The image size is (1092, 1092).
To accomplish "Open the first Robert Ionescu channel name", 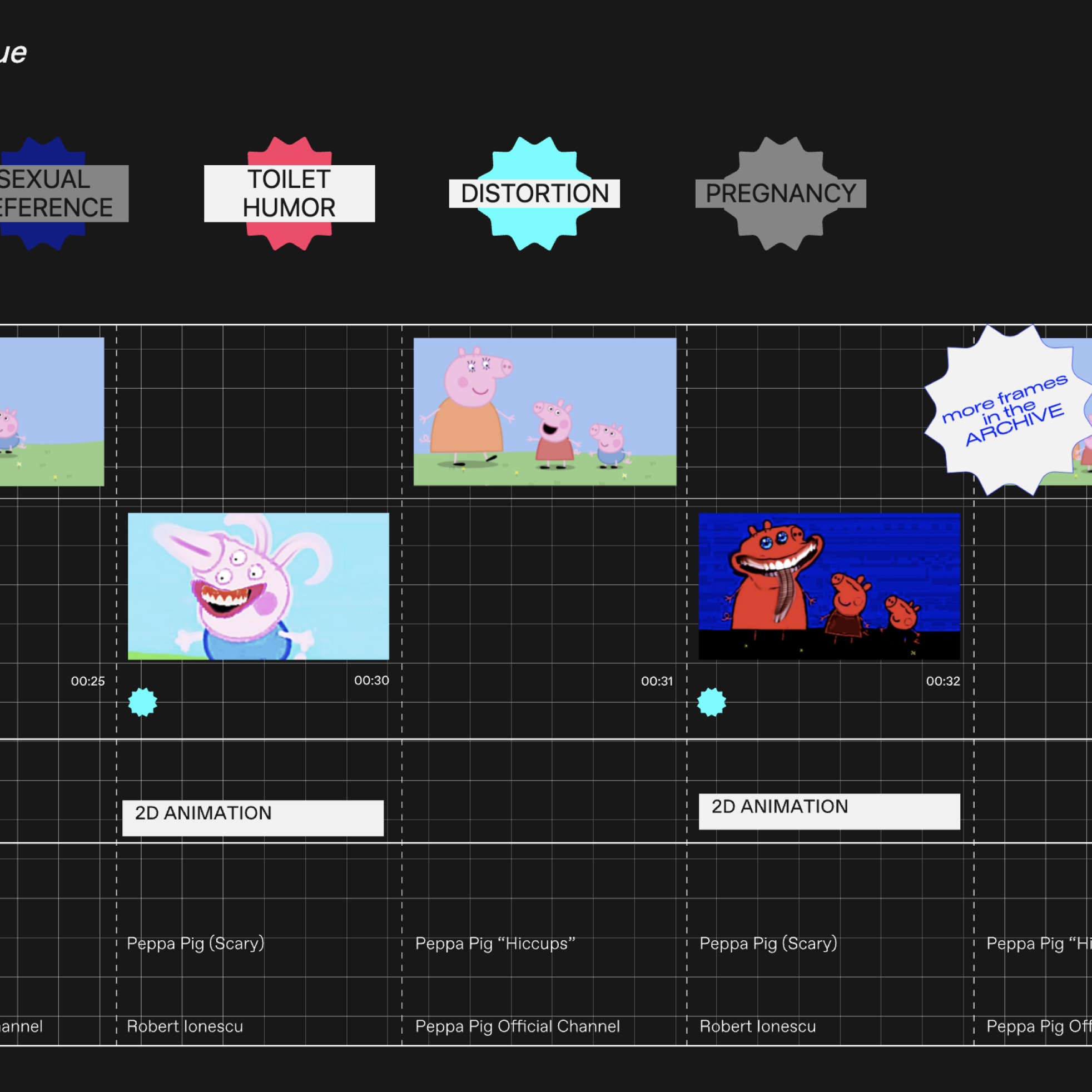I will (x=184, y=1026).
